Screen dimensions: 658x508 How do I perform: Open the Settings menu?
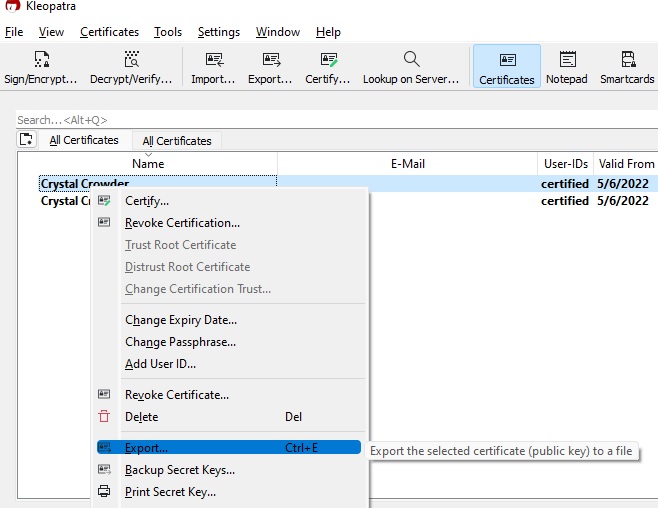coord(219,32)
